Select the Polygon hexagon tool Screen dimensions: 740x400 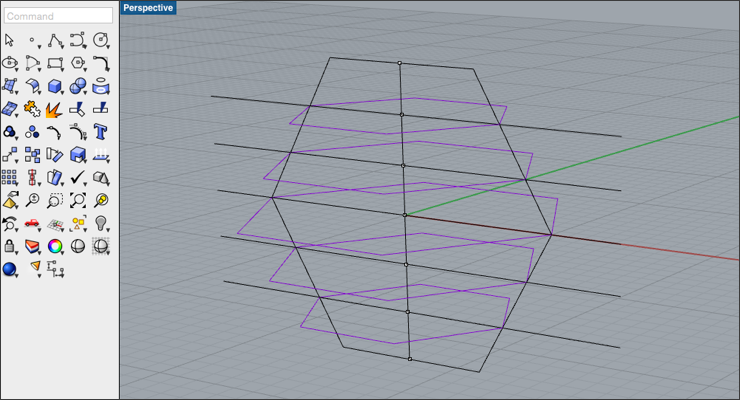[78, 63]
